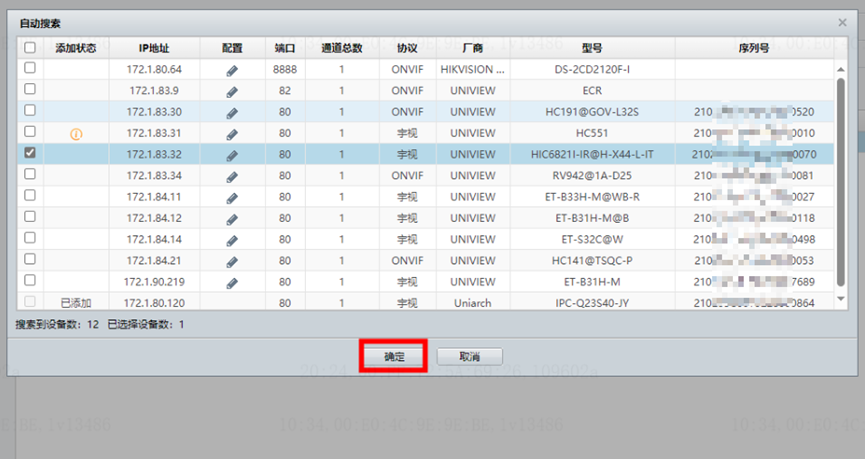Select model HC551 cell

[x=592, y=133]
